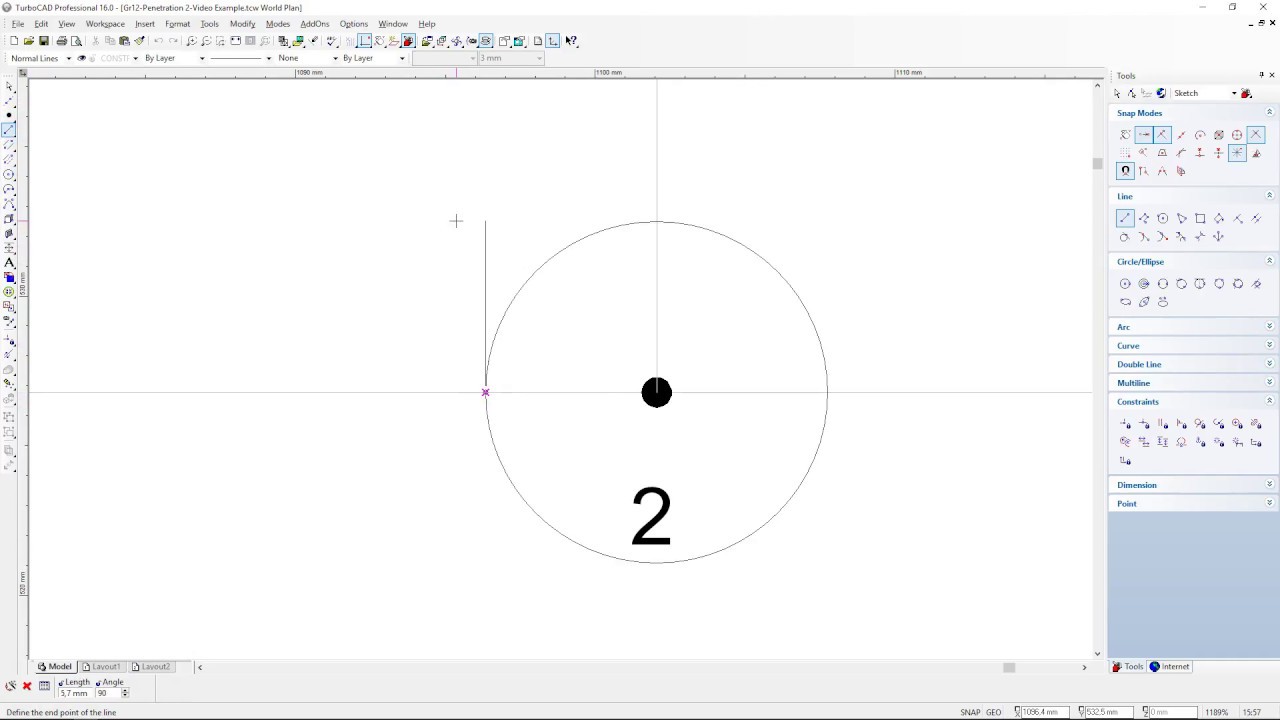Viewport: 1280px width, 720px height.
Task: Click the Print icon in the toolbar
Action: [61, 41]
